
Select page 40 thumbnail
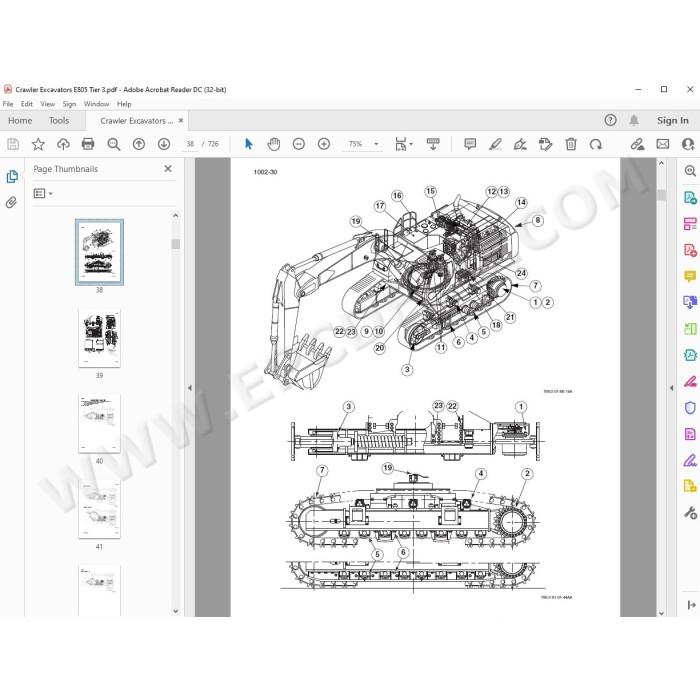tap(99, 423)
